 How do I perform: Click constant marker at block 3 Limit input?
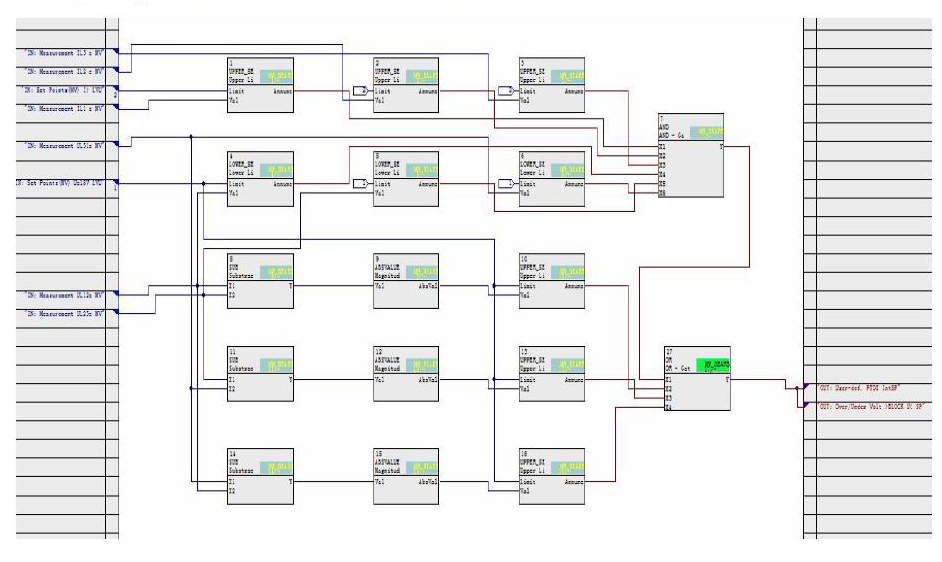506,91
